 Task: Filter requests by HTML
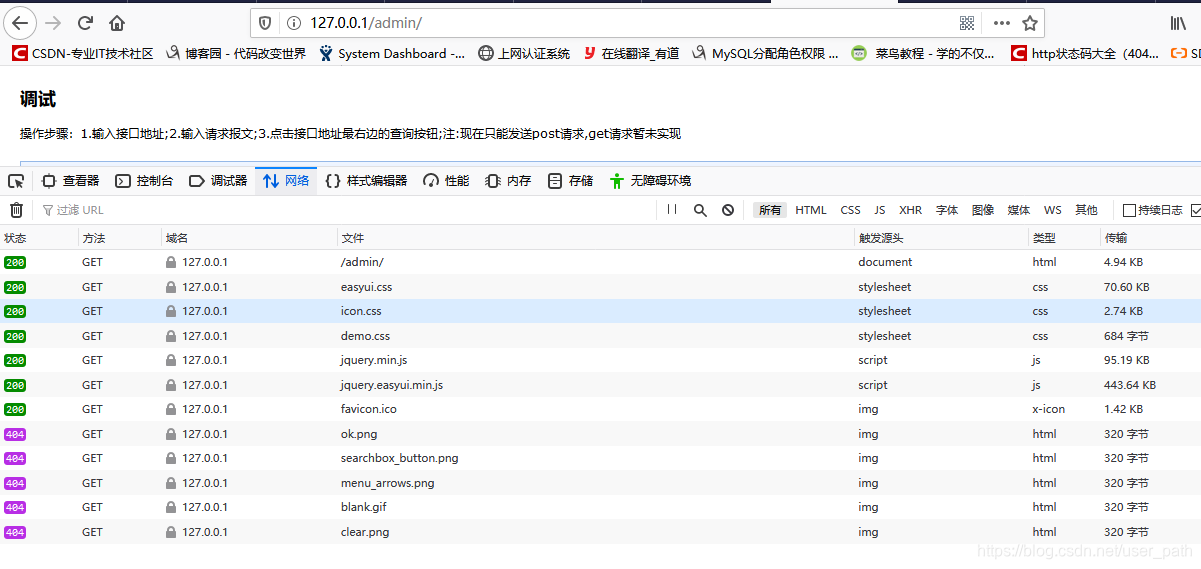point(811,210)
